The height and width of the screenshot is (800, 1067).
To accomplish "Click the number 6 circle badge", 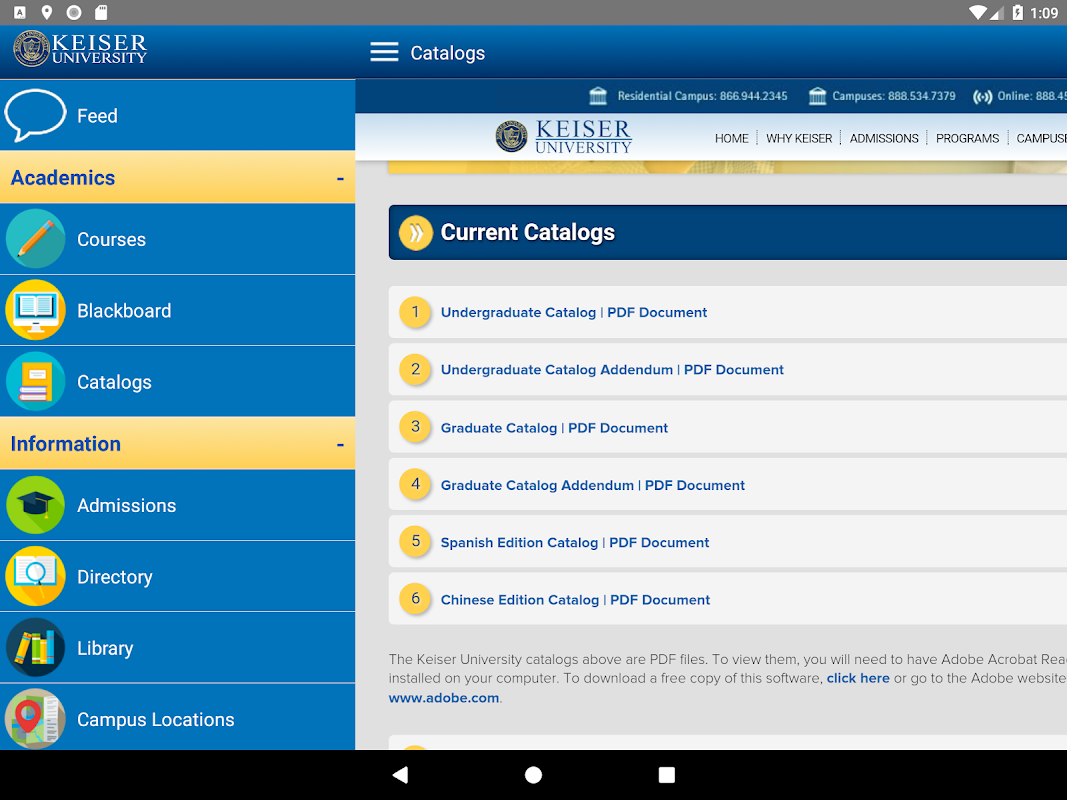I will pyautogui.click(x=415, y=599).
